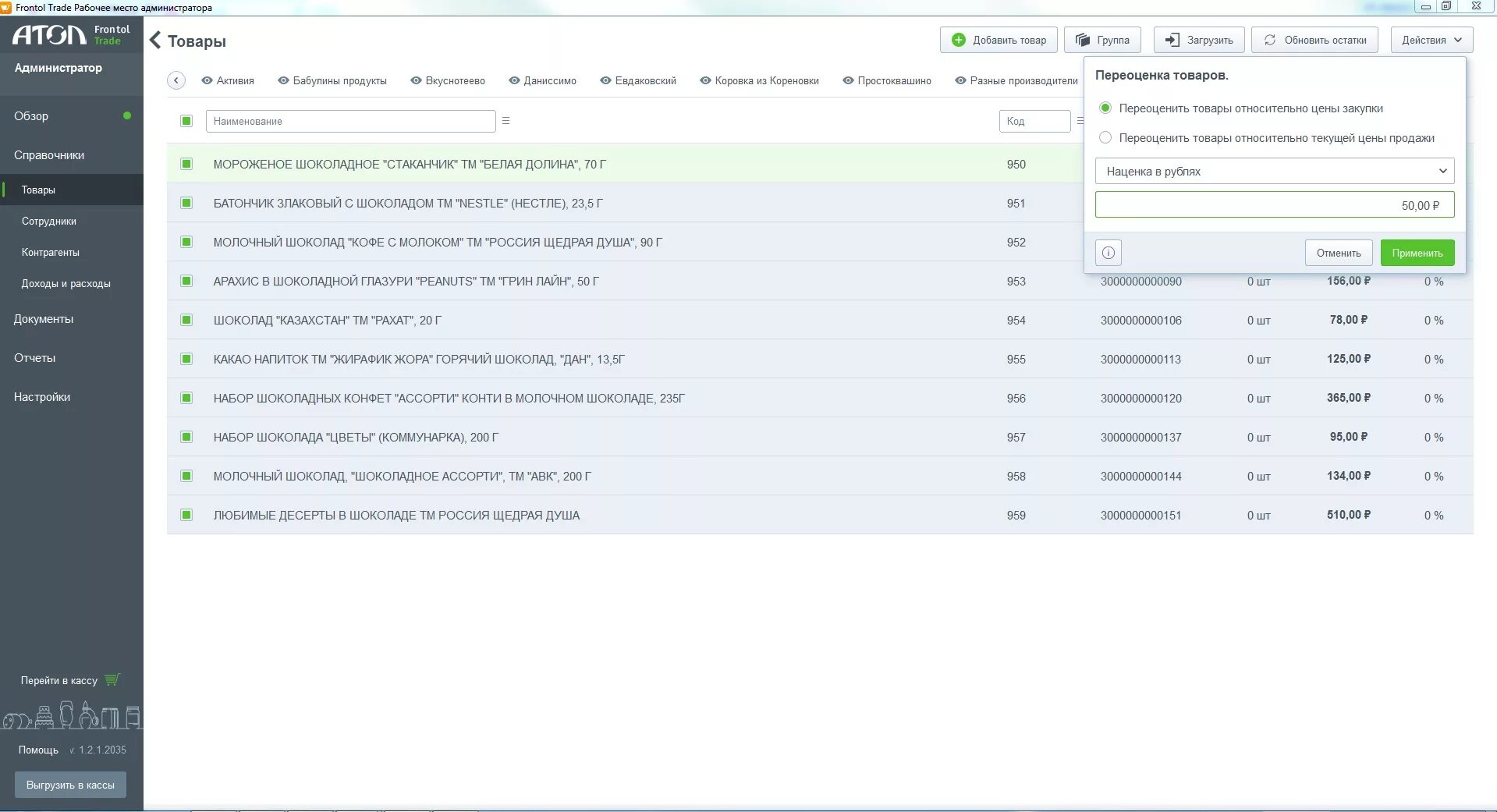Toggle visibility of the Евдаковский group

(x=605, y=80)
